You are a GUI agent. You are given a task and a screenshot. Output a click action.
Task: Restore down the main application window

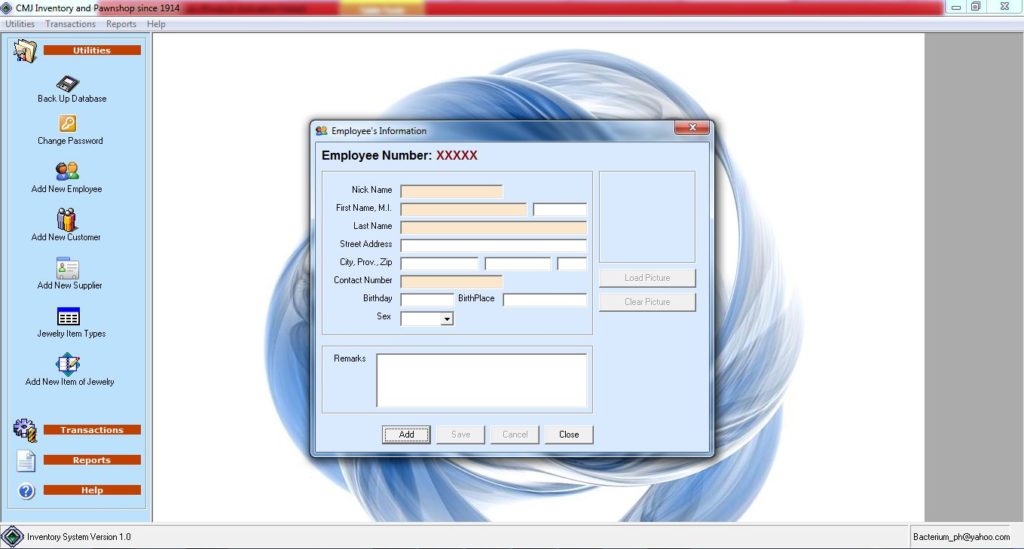[x=976, y=7]
